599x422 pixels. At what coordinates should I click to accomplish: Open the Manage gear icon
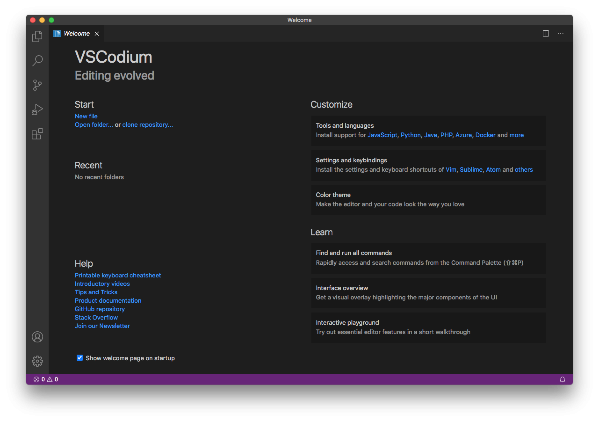[x=37, y=361]
